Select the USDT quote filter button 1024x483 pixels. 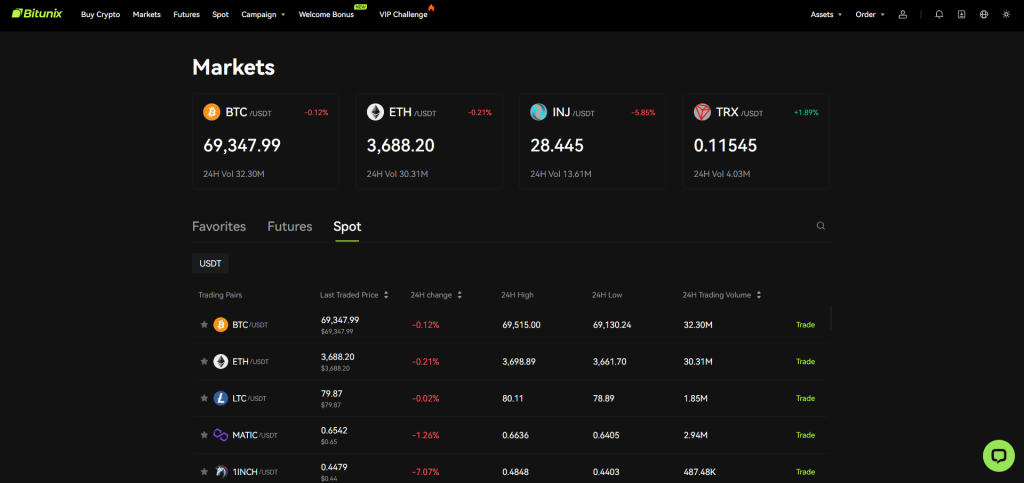pyautogui.click(x=210, y=264)
